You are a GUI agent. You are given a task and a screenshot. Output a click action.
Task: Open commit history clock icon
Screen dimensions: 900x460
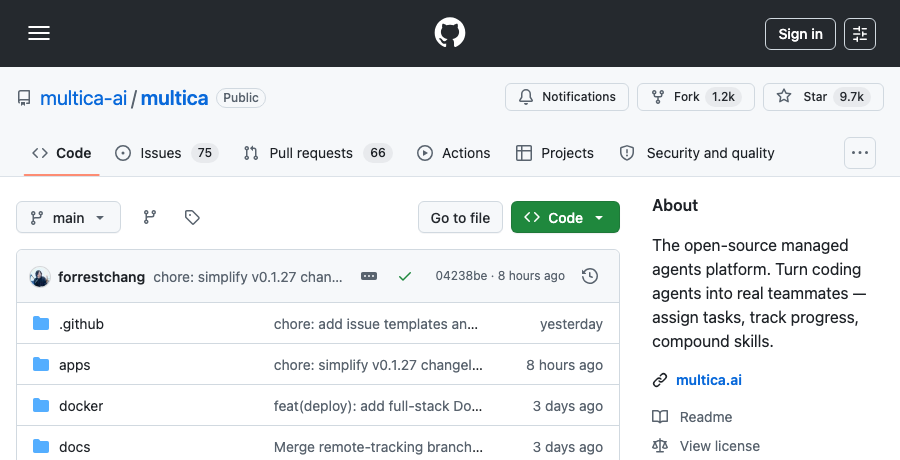coord(590,276)
